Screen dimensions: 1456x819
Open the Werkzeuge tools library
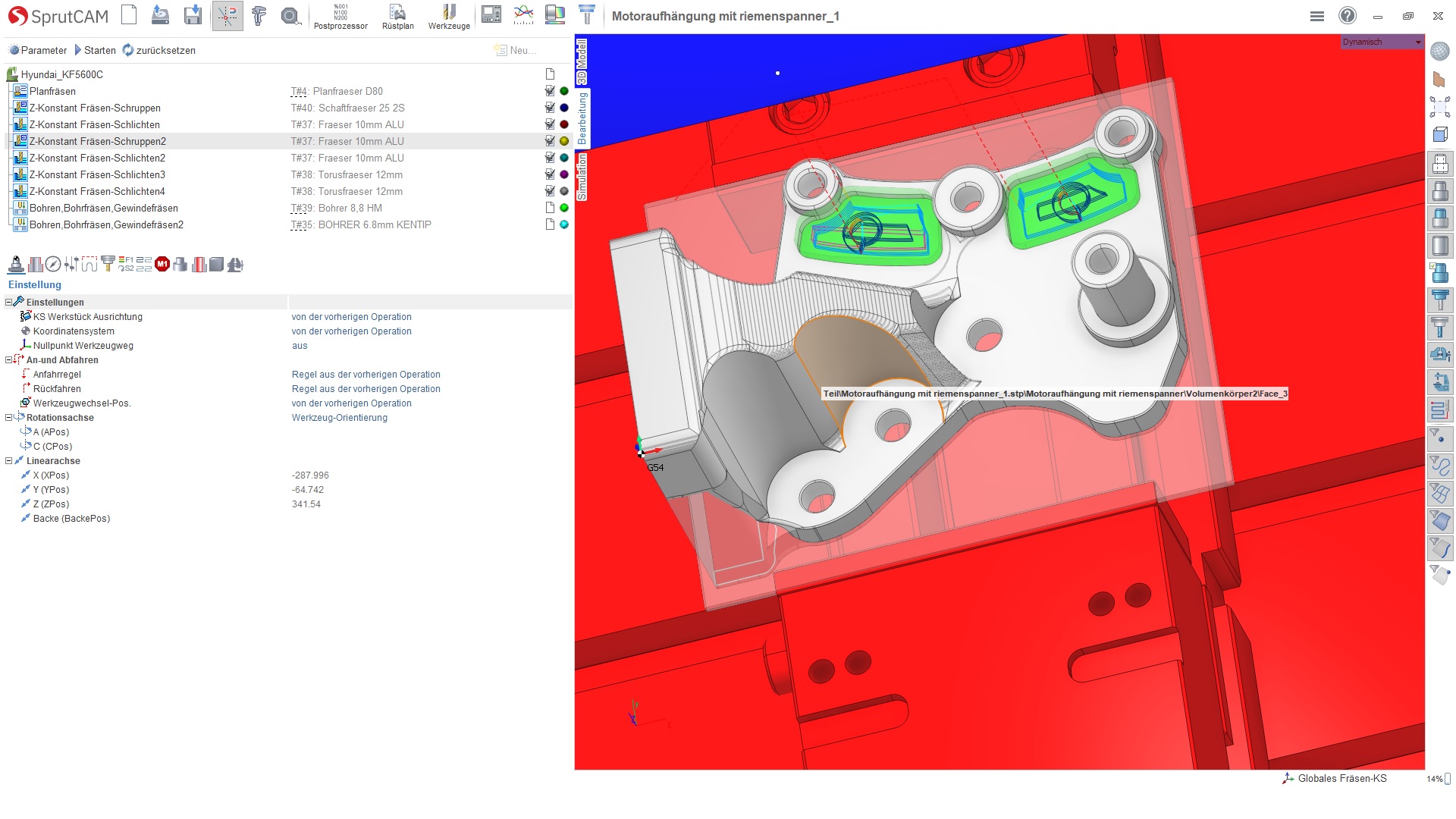[449, 16]
